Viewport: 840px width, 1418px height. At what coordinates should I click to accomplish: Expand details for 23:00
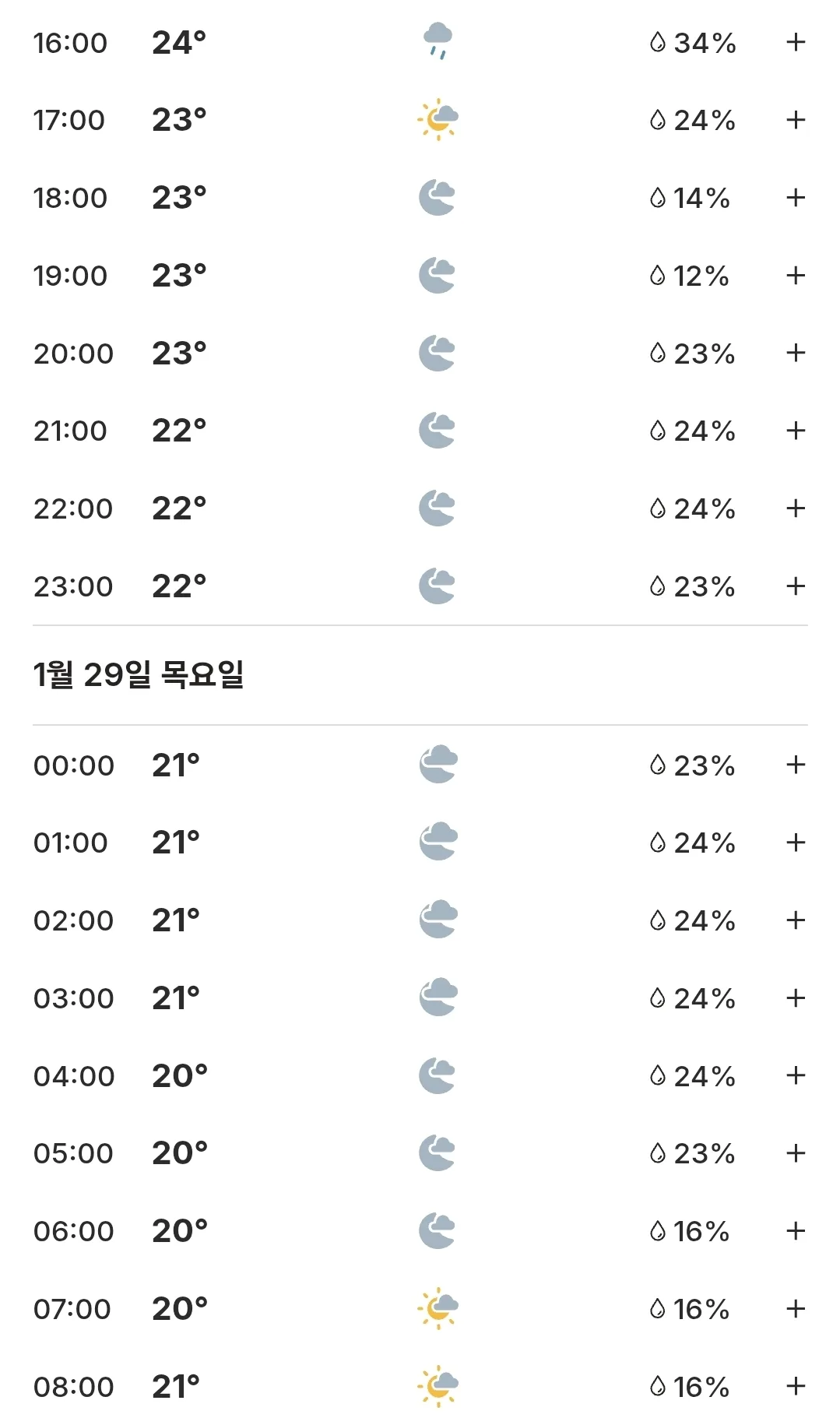click(796, 586)
